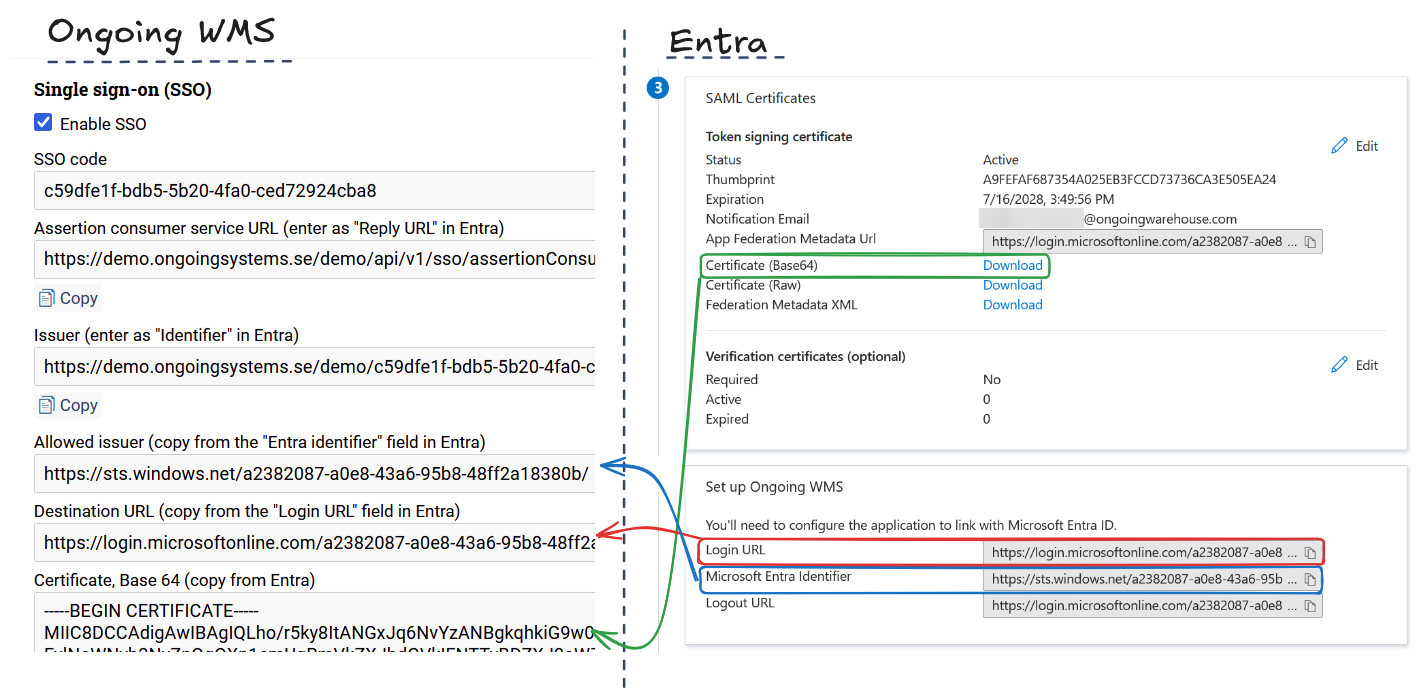Click the Active status value
Screen dimensions: 1426x696
click(1001, 160)
